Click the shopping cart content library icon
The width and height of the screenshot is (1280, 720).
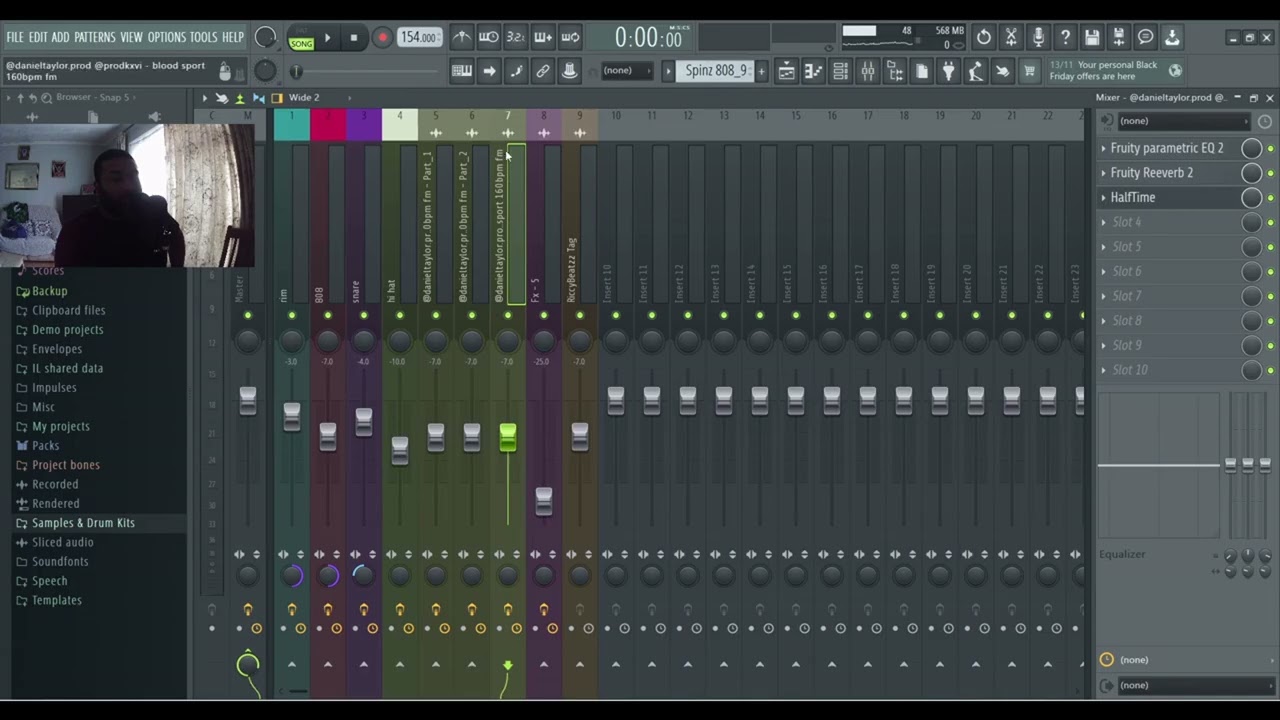(x=1029, y=71)
